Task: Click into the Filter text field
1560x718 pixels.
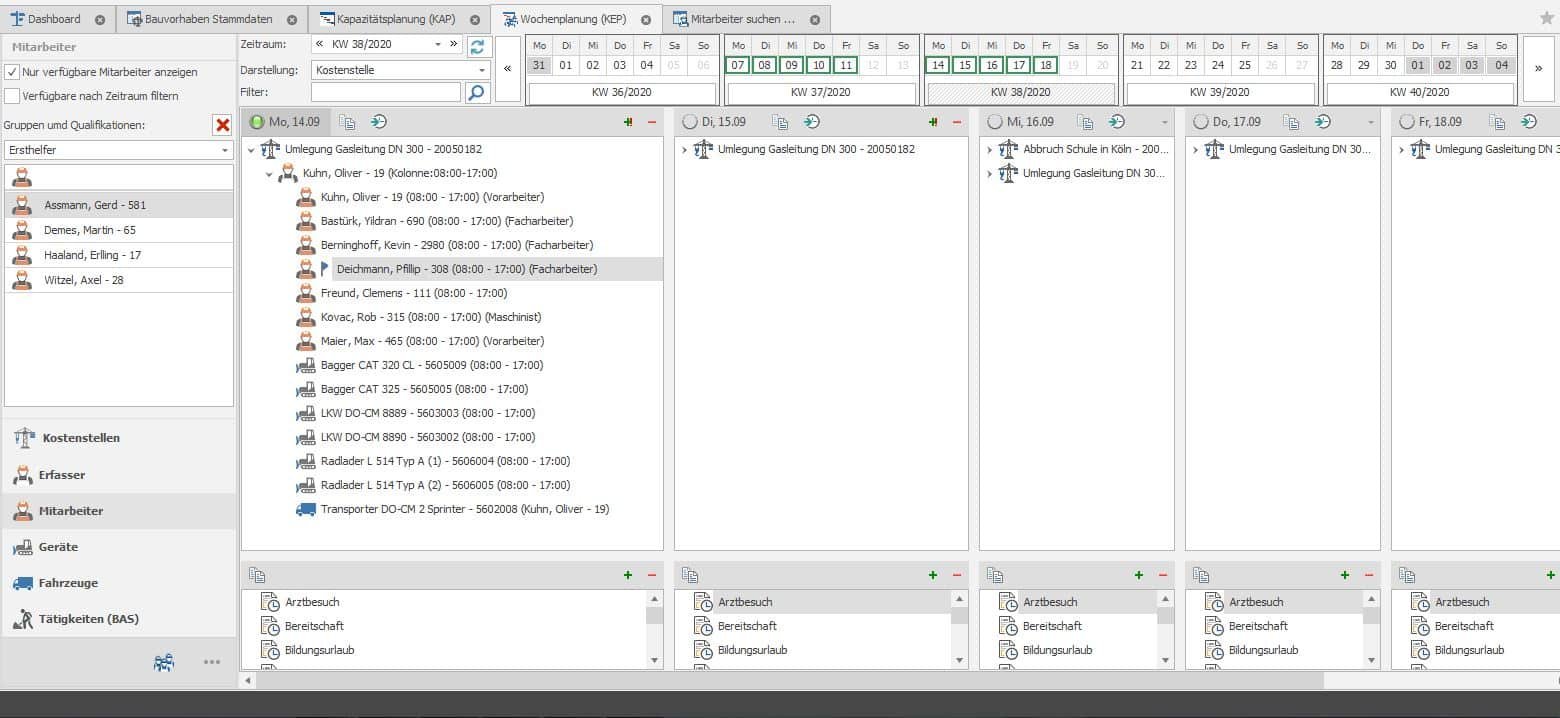Action: (385, 92)
